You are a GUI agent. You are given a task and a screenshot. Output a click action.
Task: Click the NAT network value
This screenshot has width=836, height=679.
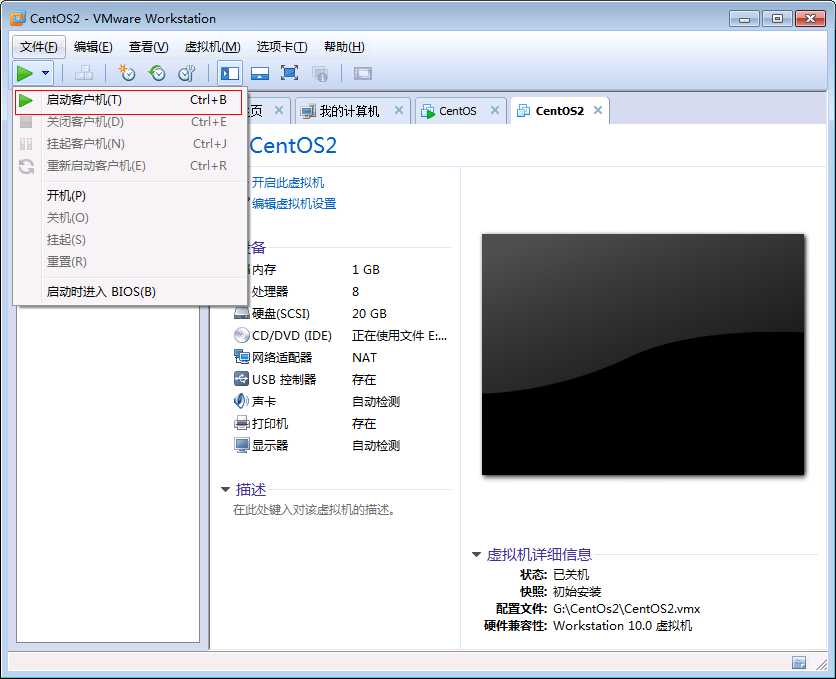(364, 358)
